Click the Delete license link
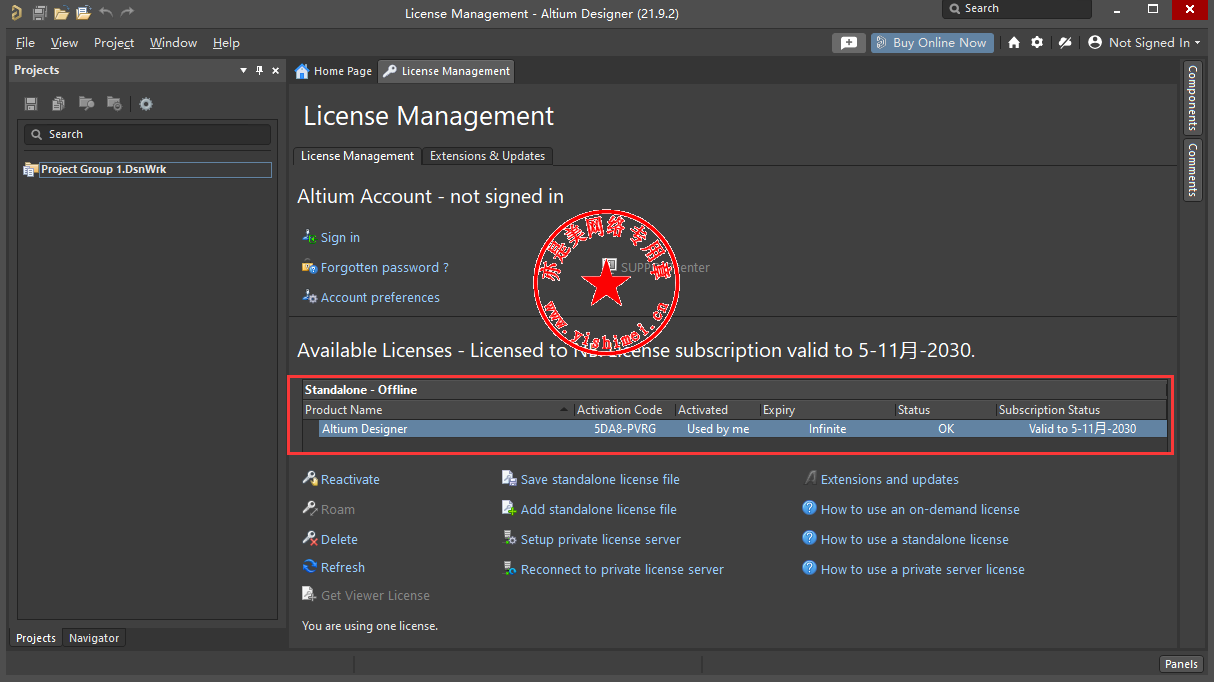This screenshot has width=1214, height=682. (x=339, y=539)
